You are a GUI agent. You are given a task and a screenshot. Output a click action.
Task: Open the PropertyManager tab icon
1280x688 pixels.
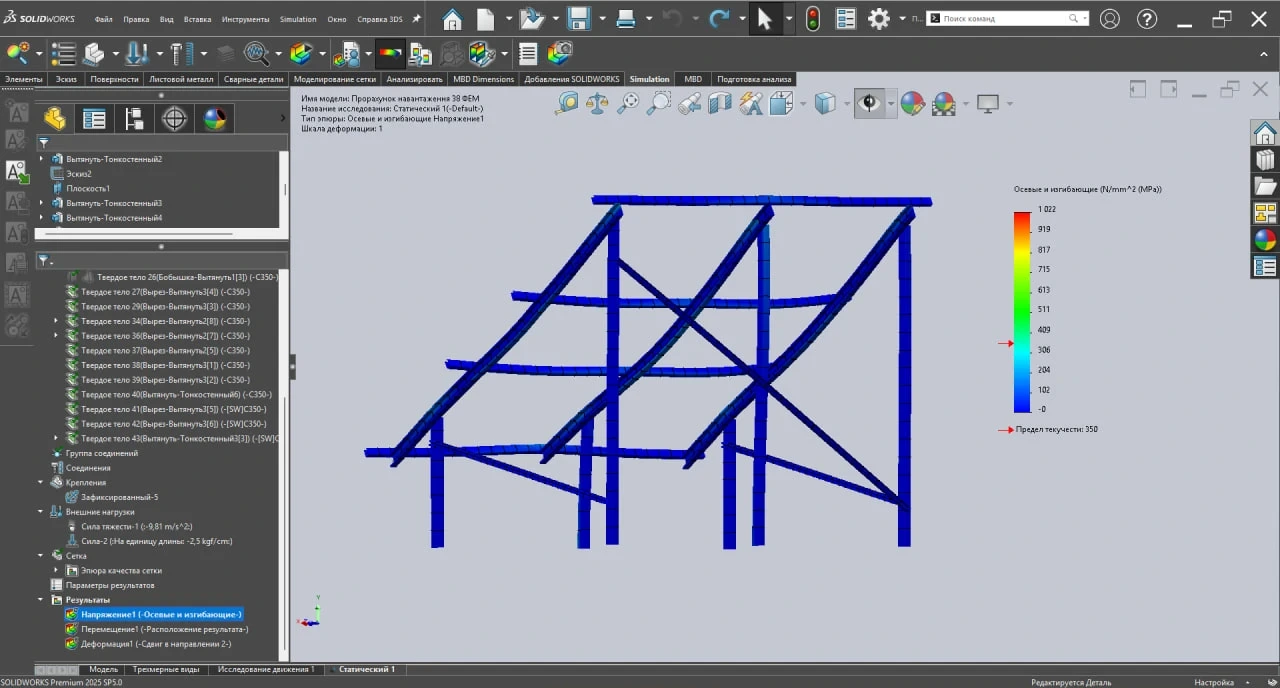click(95, 119)
